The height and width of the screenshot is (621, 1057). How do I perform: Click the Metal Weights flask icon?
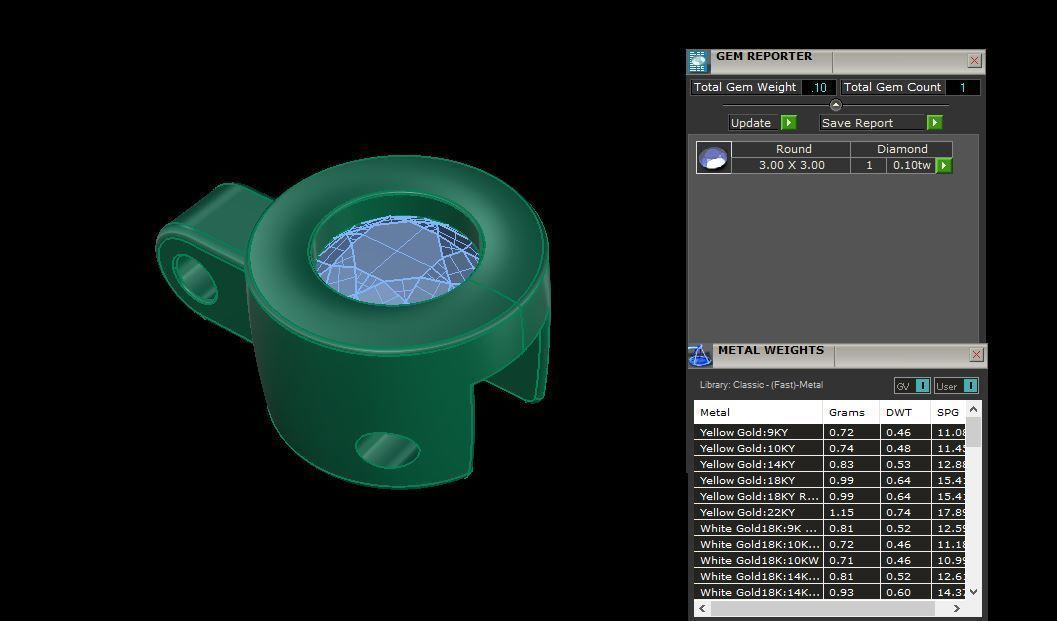pos(700,355)
